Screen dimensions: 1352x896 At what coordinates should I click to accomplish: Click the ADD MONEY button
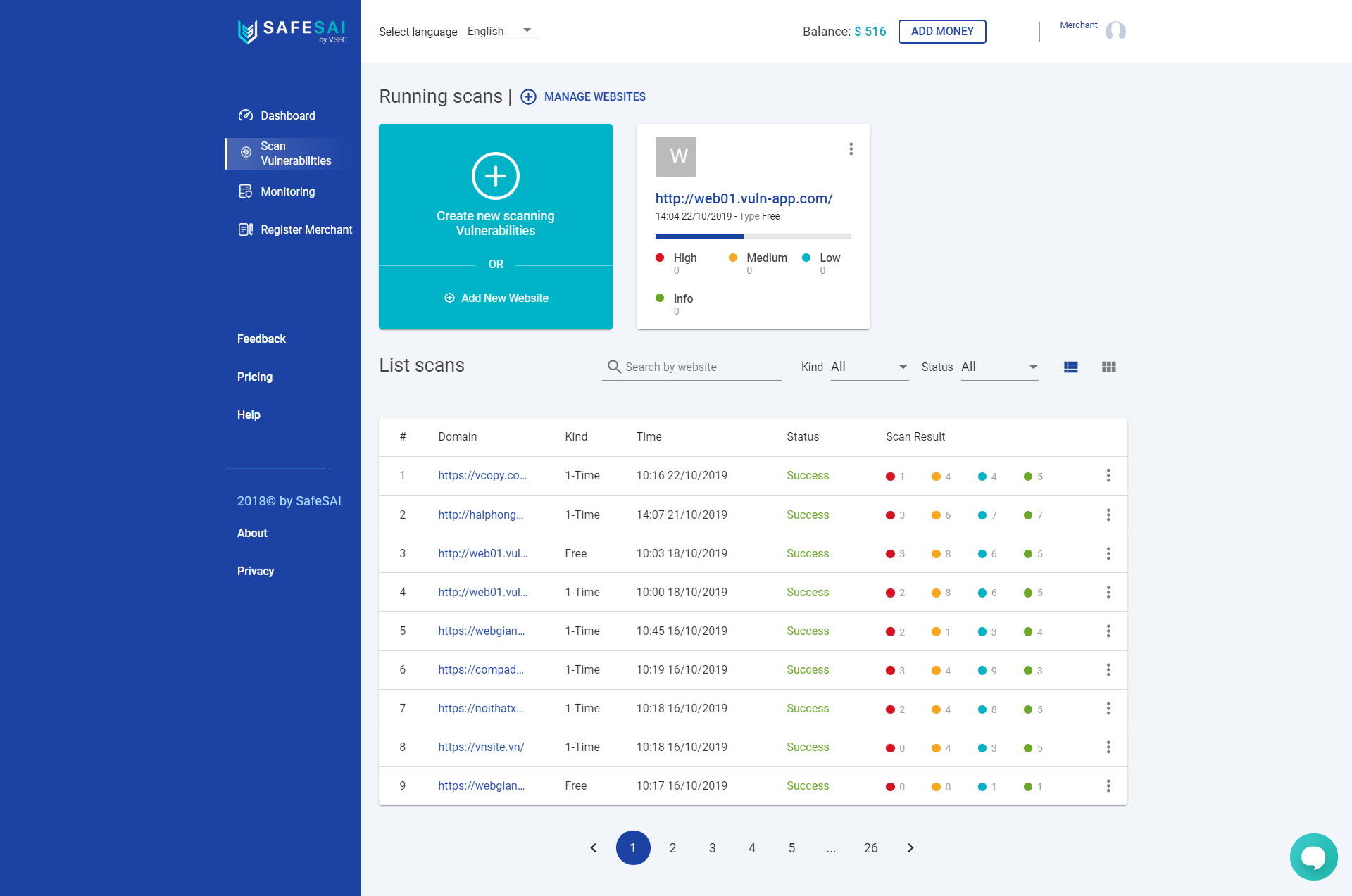point(942,31)
